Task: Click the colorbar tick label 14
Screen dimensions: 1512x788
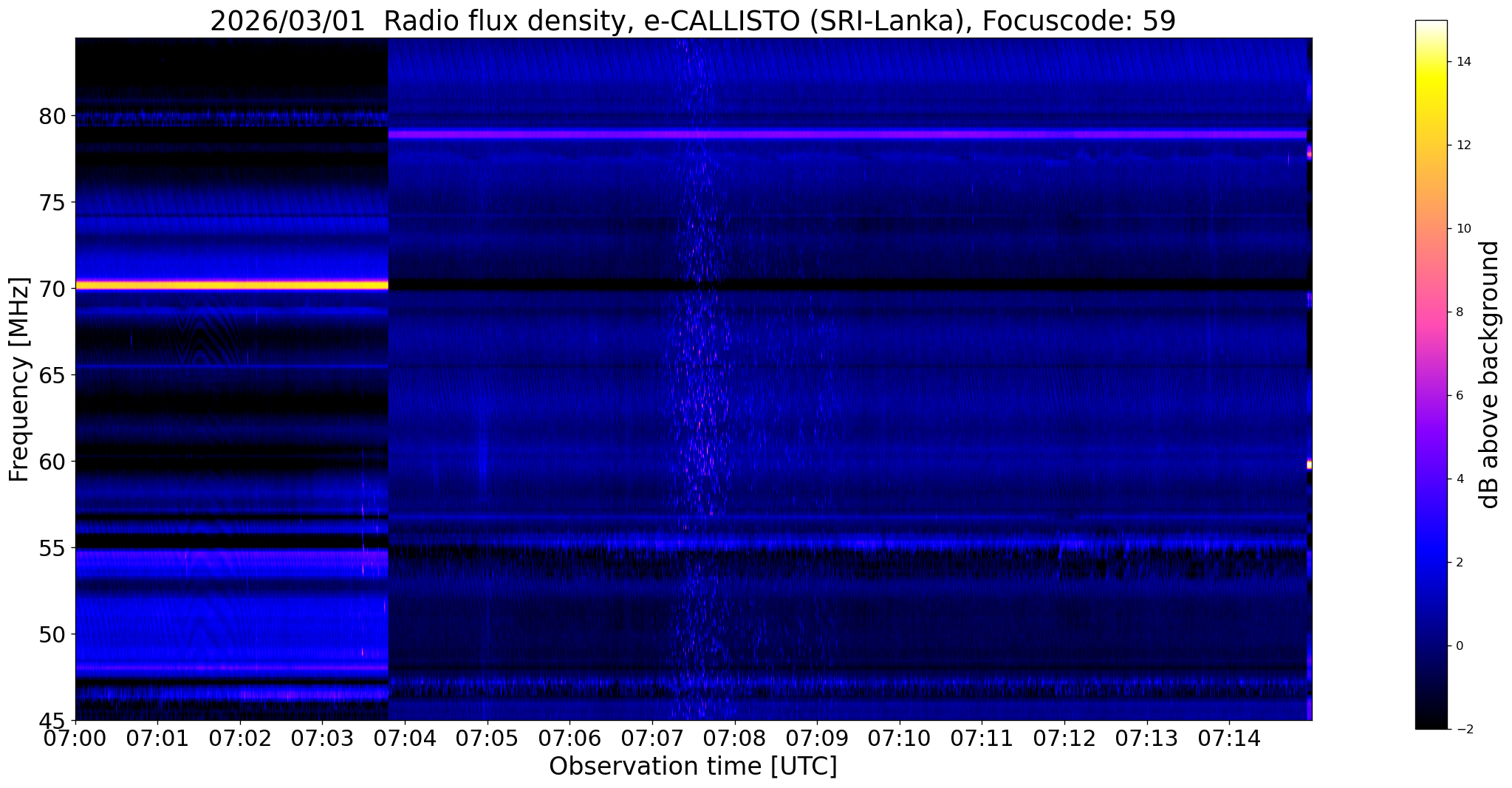Action: click(x=1463, y=62)
